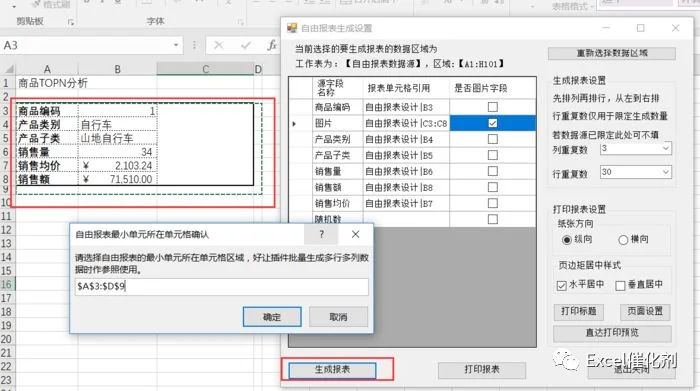Viewport: 700px width, 391px height.
Task: Click the 自由报表设计!B3 reference cell
Action: [x=406, y=107]
